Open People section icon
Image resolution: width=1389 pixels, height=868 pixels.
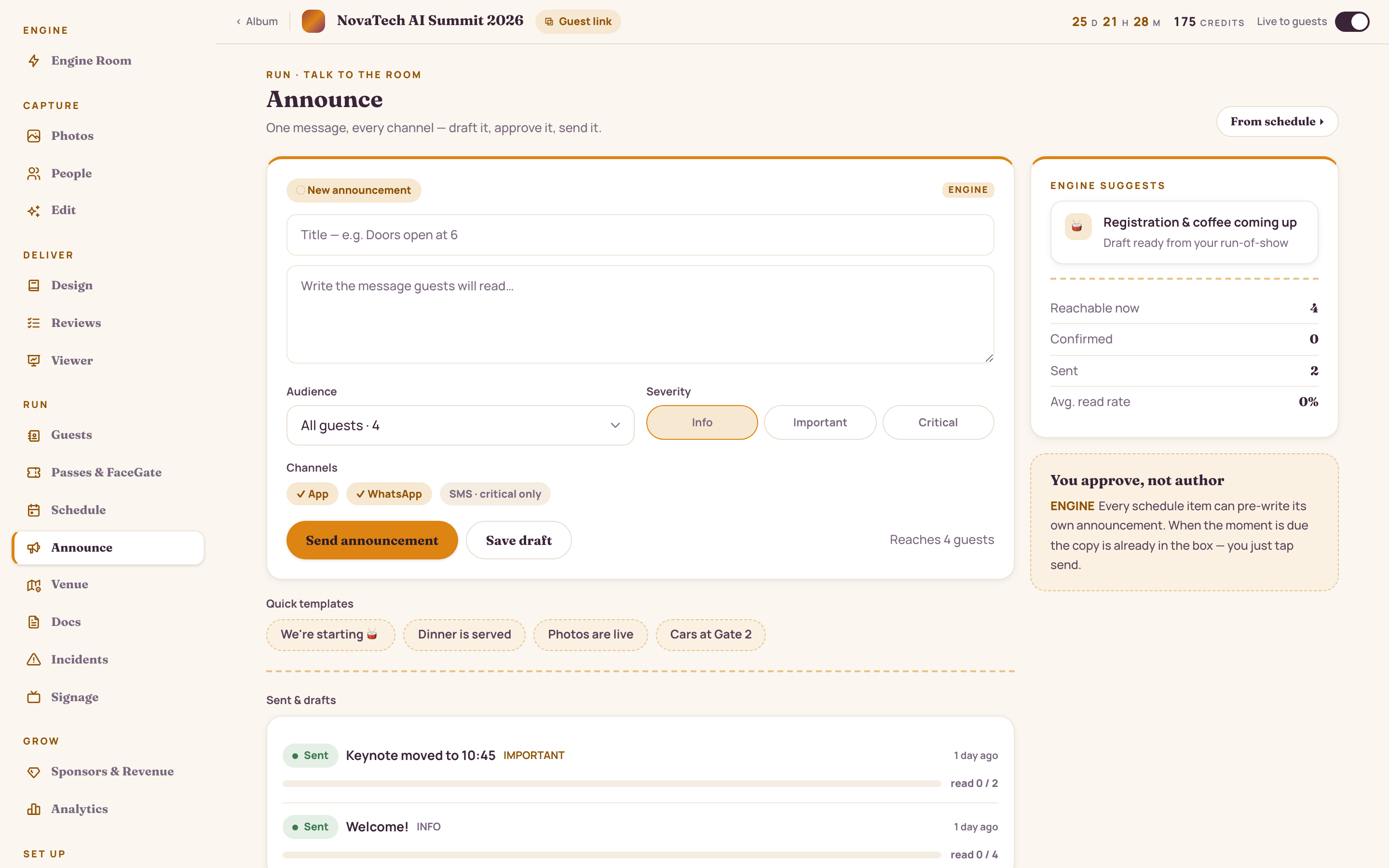pos(34,174)
